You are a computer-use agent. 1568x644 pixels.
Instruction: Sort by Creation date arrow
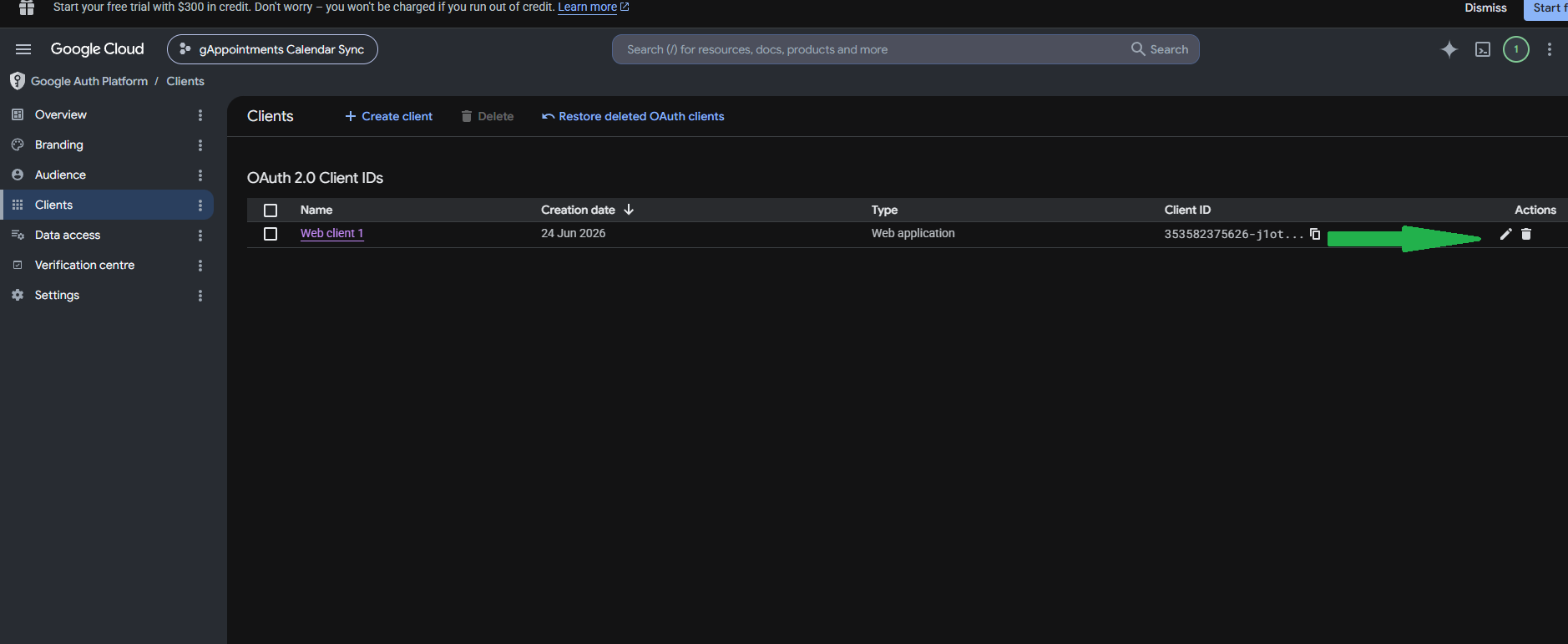pos(629,210)
